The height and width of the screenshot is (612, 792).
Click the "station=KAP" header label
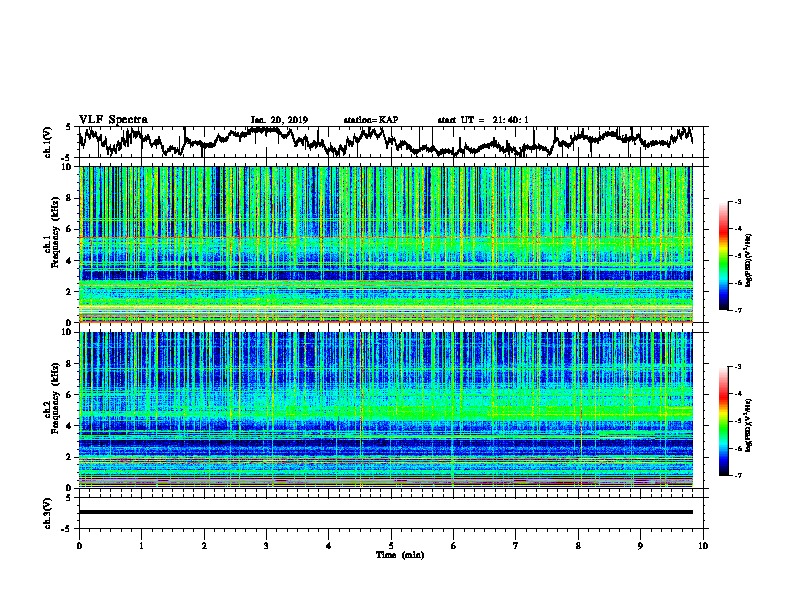(x=371, y=120)
